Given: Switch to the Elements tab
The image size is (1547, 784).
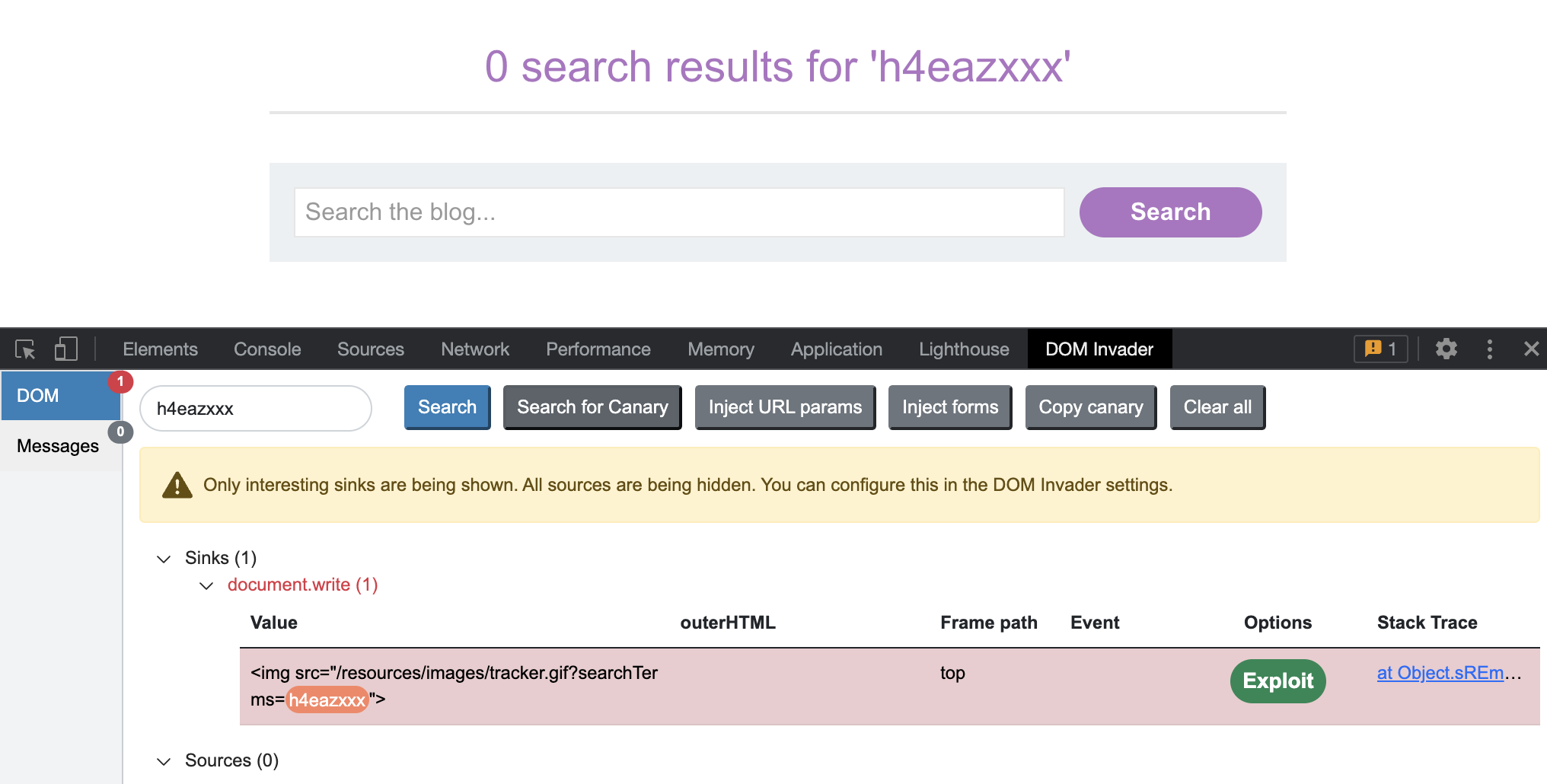Looking at the screenshot, I should 160,349.
